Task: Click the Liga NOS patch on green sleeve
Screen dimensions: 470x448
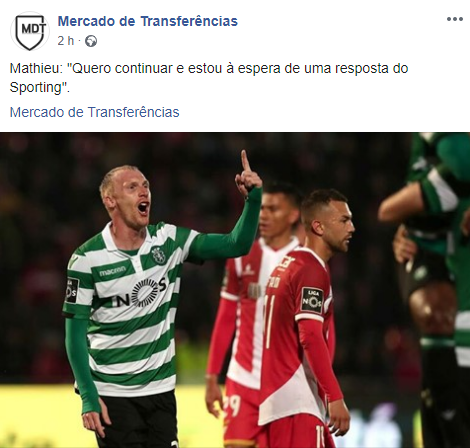Action: pos(72,290)
